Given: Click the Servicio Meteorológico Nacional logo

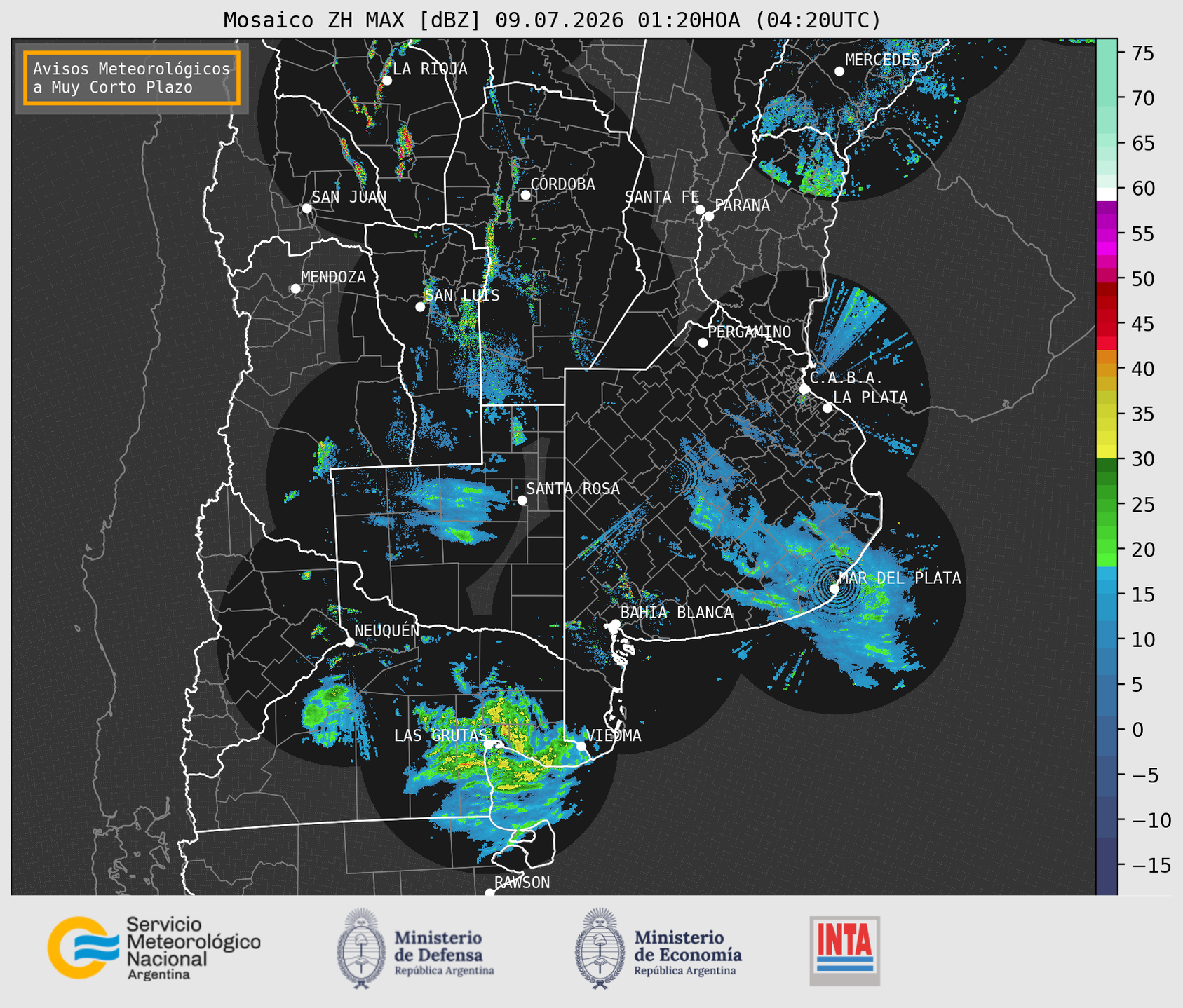Looking at the screenshot, I should tap(154, 948).
